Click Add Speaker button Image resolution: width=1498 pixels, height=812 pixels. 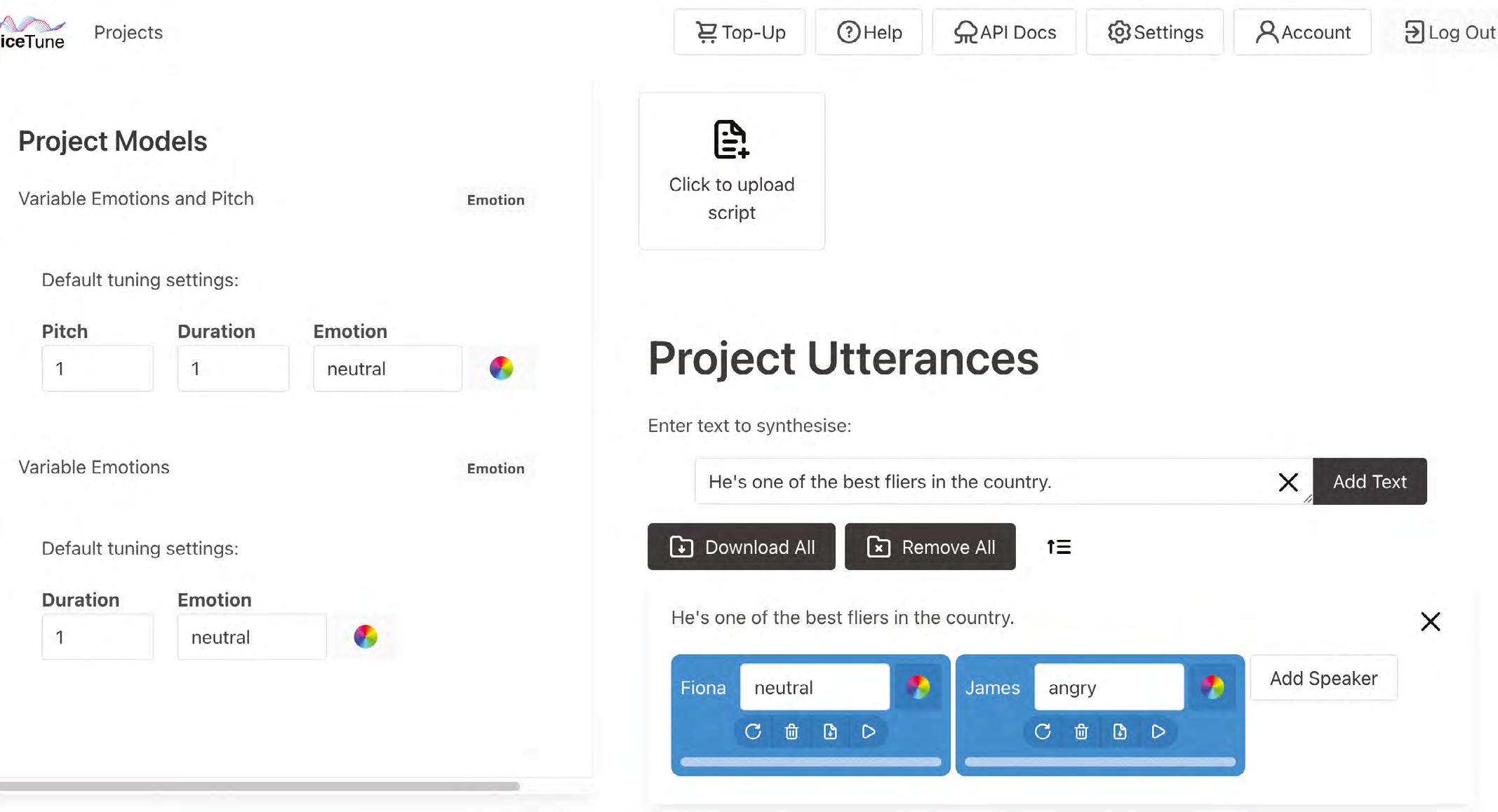[x=1323, y=678]
